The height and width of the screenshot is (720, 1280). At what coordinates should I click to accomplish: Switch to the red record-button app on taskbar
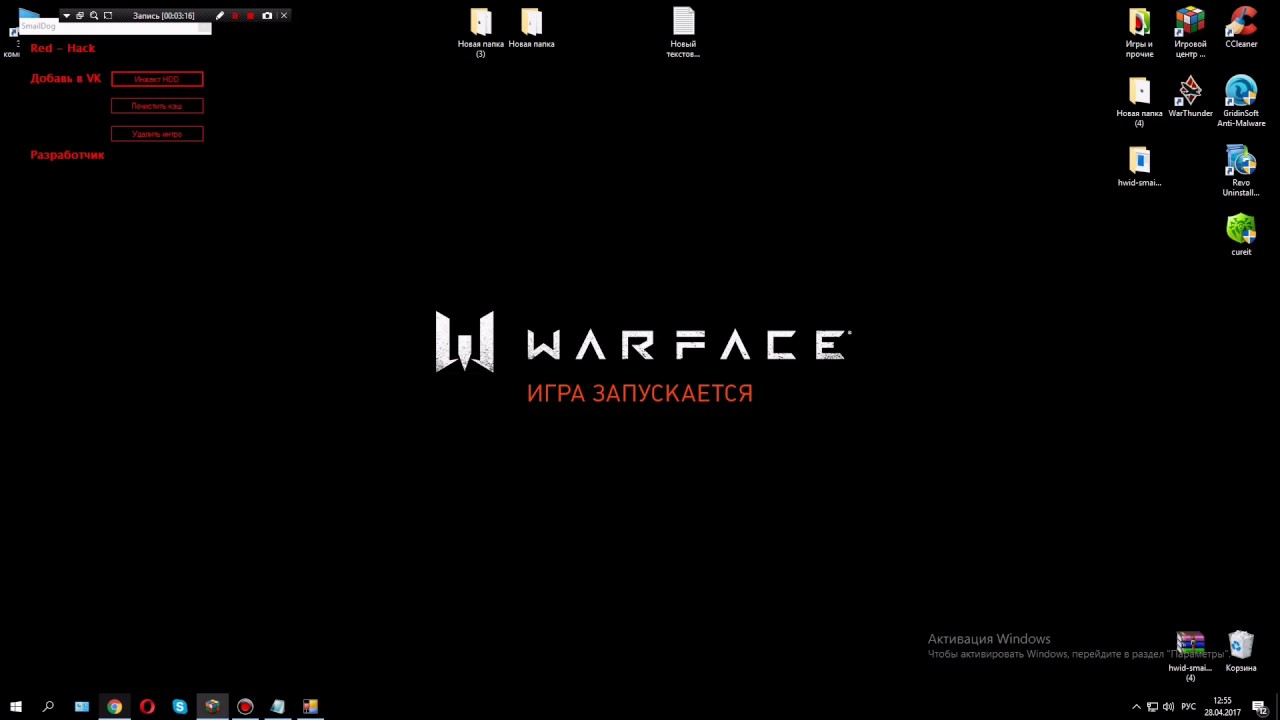tap(245, 706)
